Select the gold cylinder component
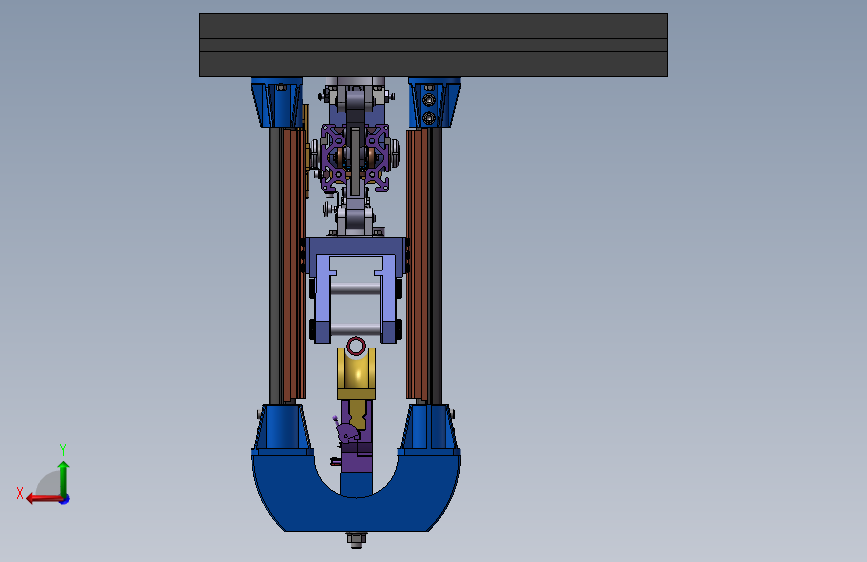Image resolution: width=867 pixels, height=562 pixels. point(357,373)
